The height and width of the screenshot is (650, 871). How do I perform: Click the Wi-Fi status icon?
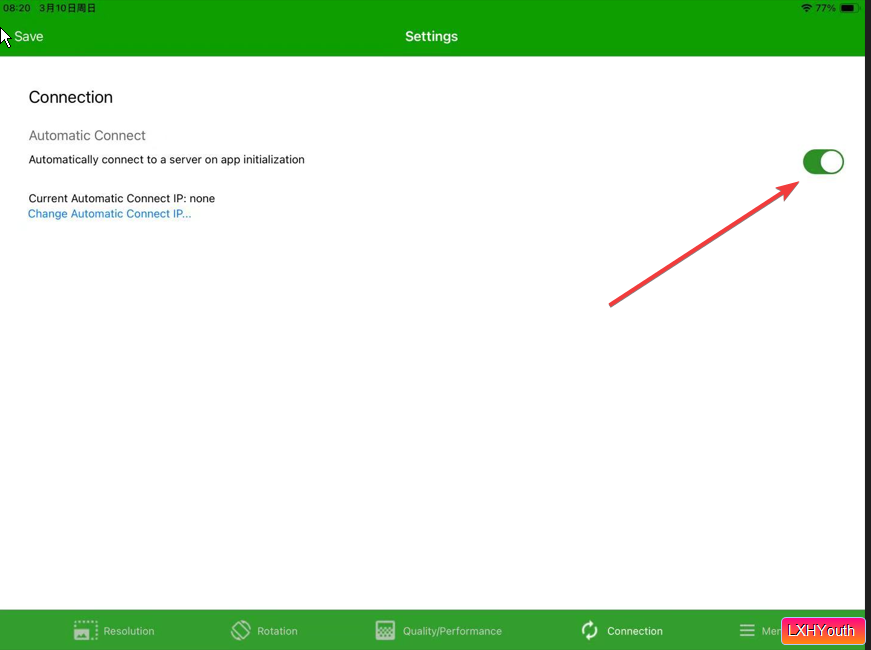pos(806,8)
